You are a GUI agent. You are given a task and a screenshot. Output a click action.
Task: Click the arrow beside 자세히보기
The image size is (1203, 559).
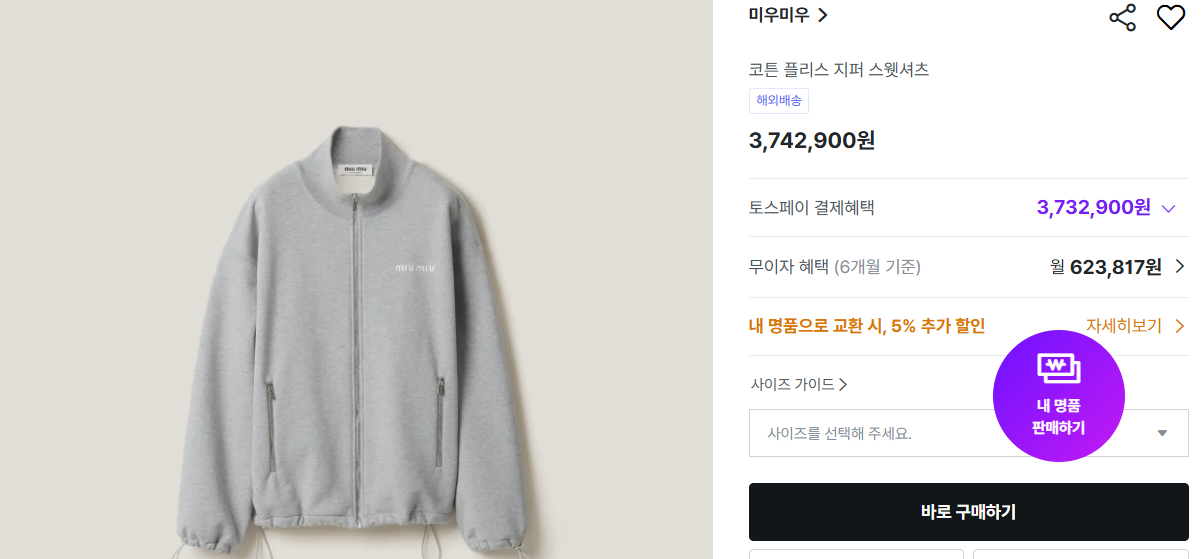[1180, 326]
